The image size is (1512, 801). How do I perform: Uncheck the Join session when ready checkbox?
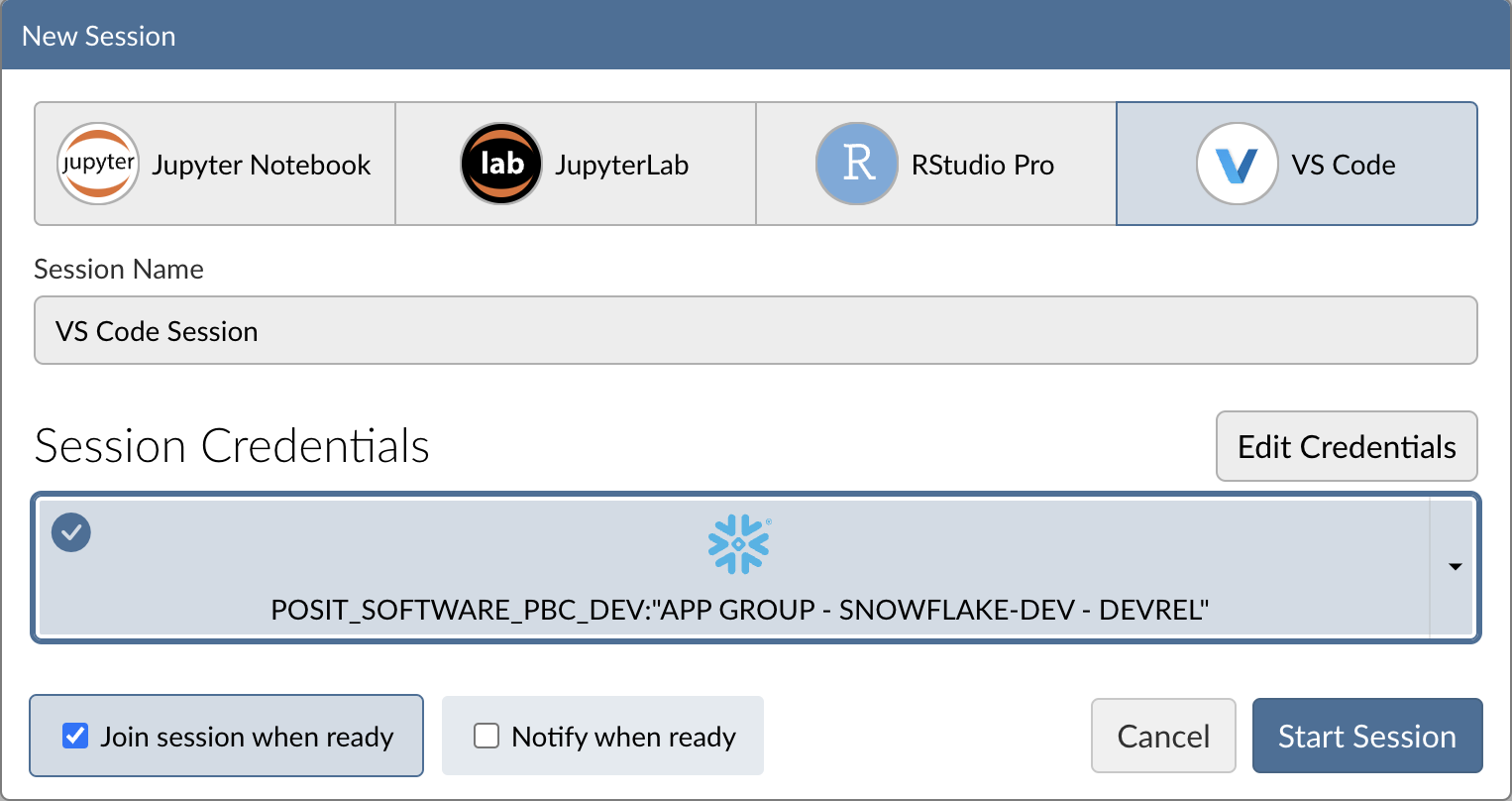tap(75, 736)
